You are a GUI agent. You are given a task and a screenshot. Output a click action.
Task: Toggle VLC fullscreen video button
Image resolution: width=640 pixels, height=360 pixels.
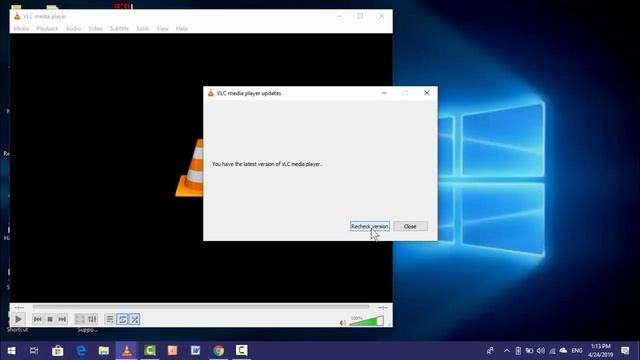[80, 319]
